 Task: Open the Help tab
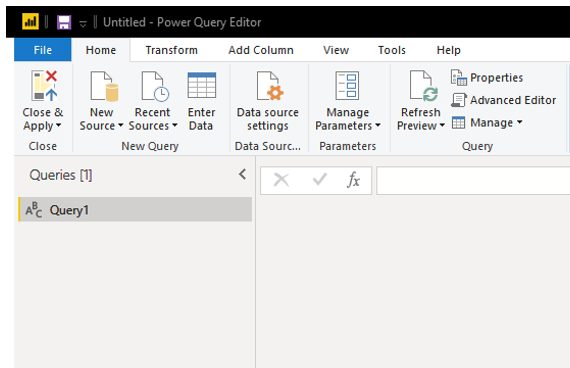coord(448,50)
